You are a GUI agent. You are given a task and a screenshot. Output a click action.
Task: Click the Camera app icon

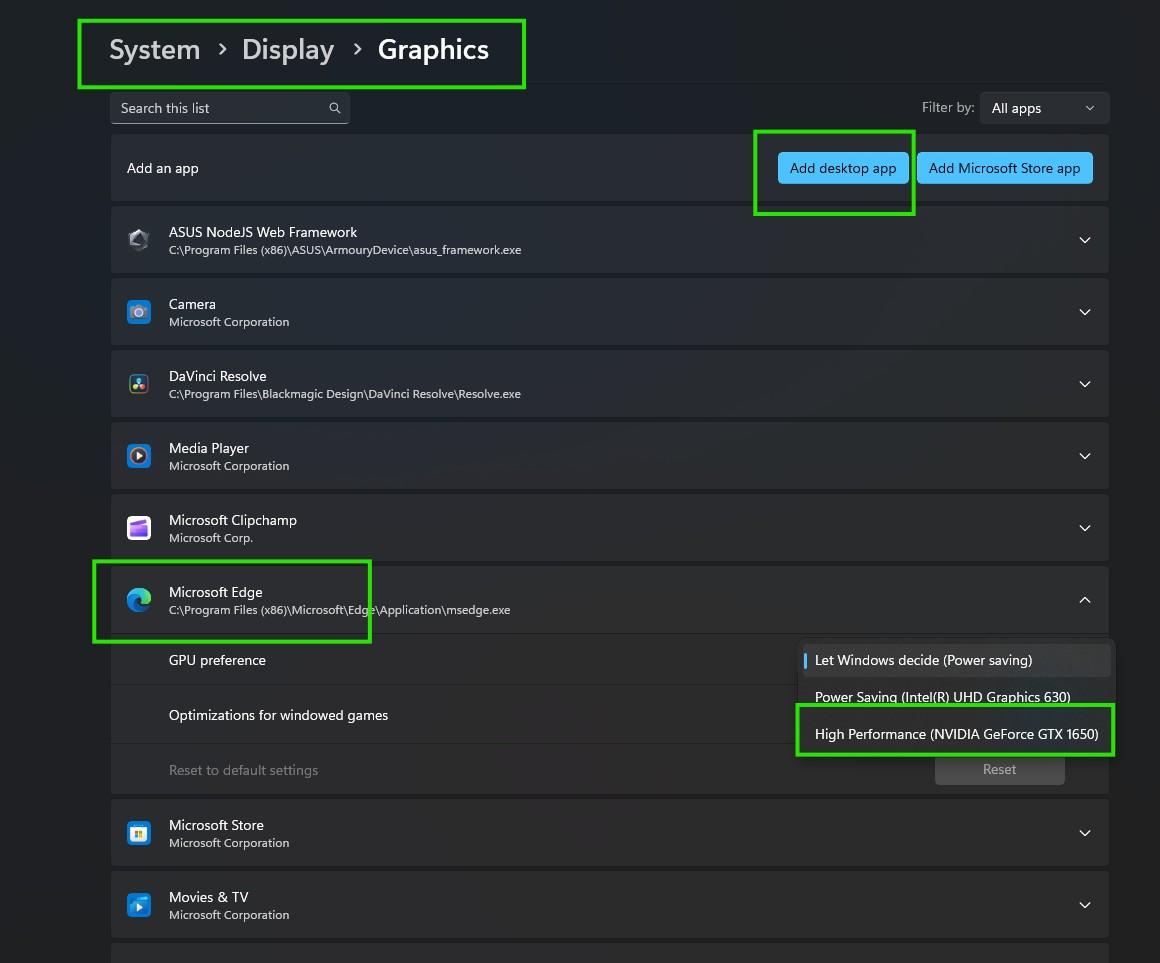[139, 312]
